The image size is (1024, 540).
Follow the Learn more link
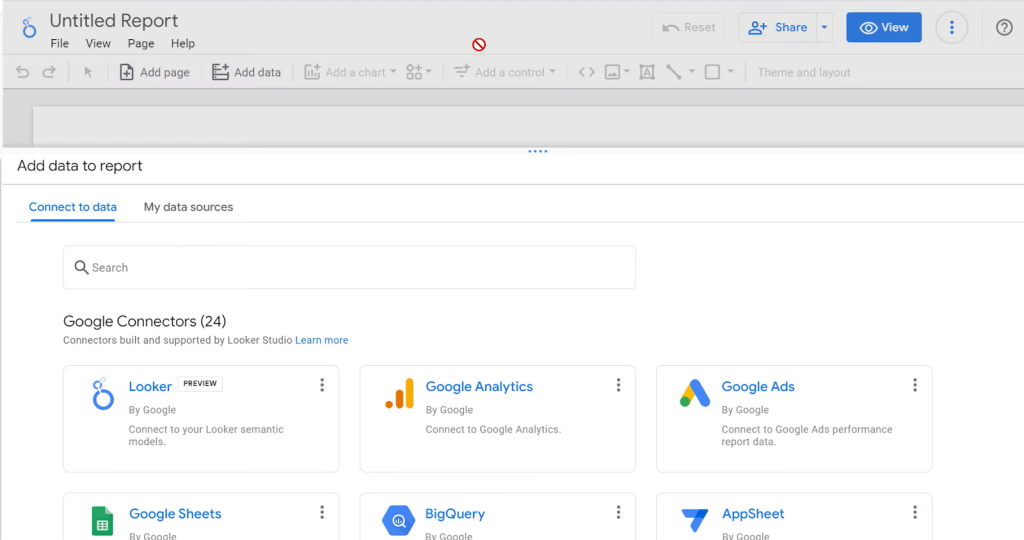click(321, 340)
